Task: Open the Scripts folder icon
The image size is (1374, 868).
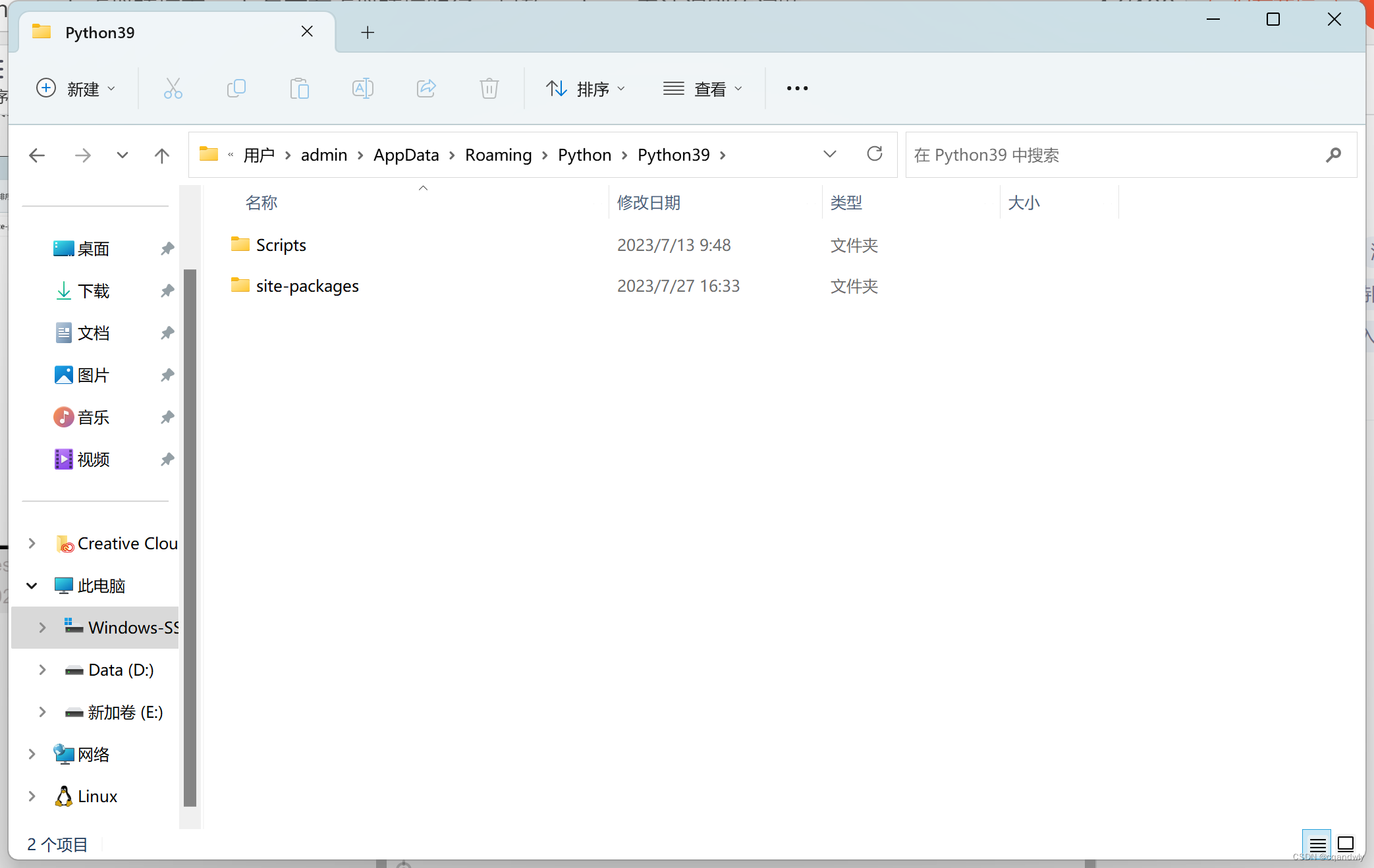Action: pyautogui.click(x=240, y=244)
